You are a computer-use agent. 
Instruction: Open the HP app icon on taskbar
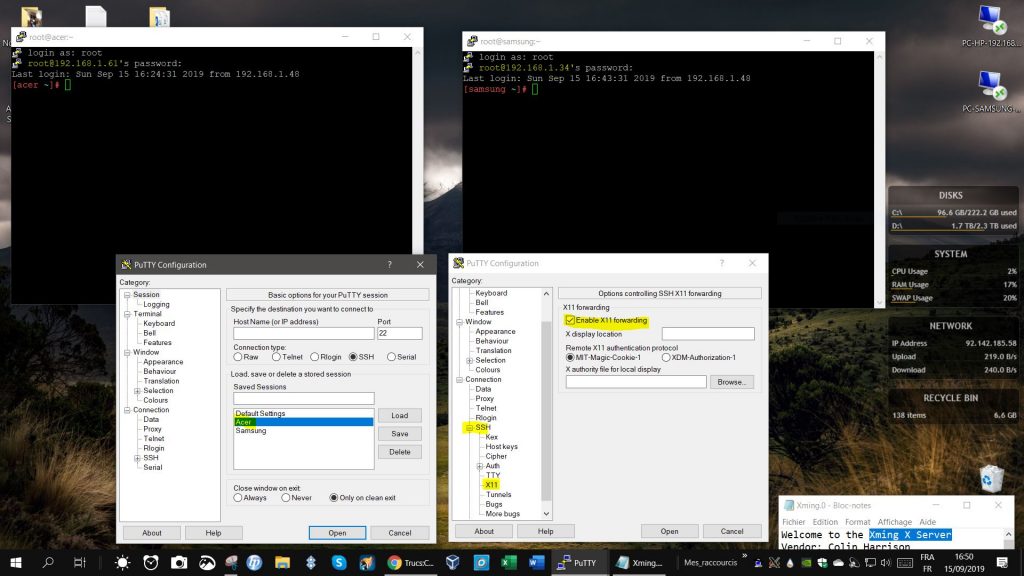pyautogui.click(x=254, y=562)
